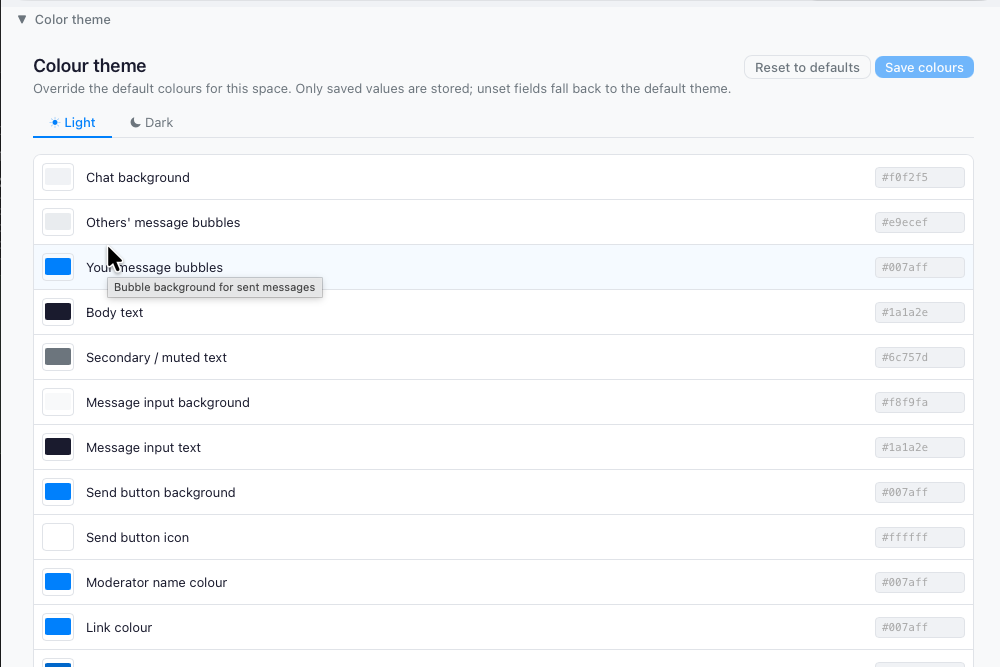This screenshot has width=1000, height=667.
Task: Open the Body text colour swatch
Action: click(x=58, y=312)
